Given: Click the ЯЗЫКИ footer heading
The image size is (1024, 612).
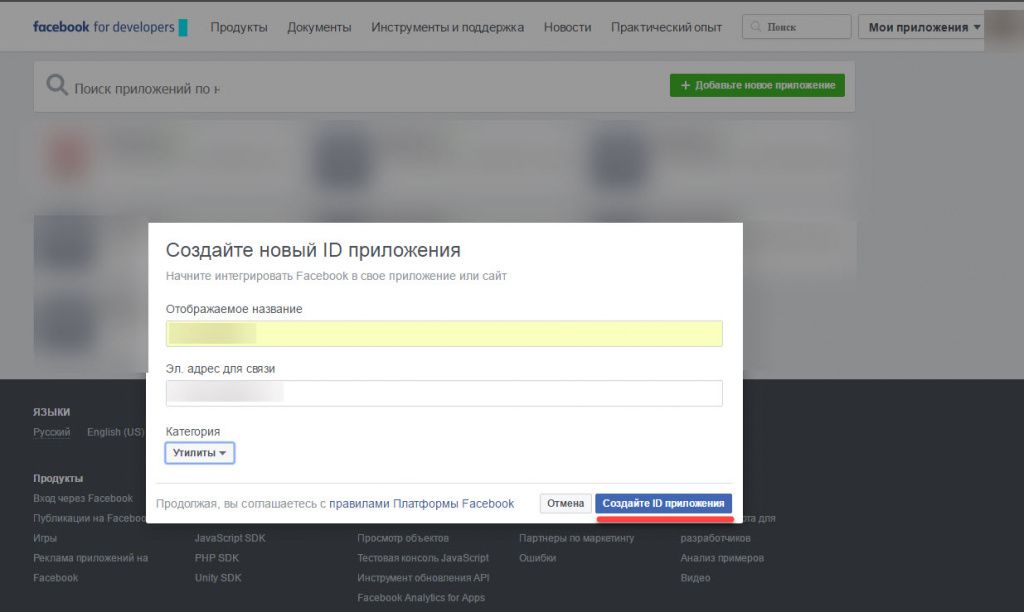Looking at the screenshot, I should coord(52,411).
